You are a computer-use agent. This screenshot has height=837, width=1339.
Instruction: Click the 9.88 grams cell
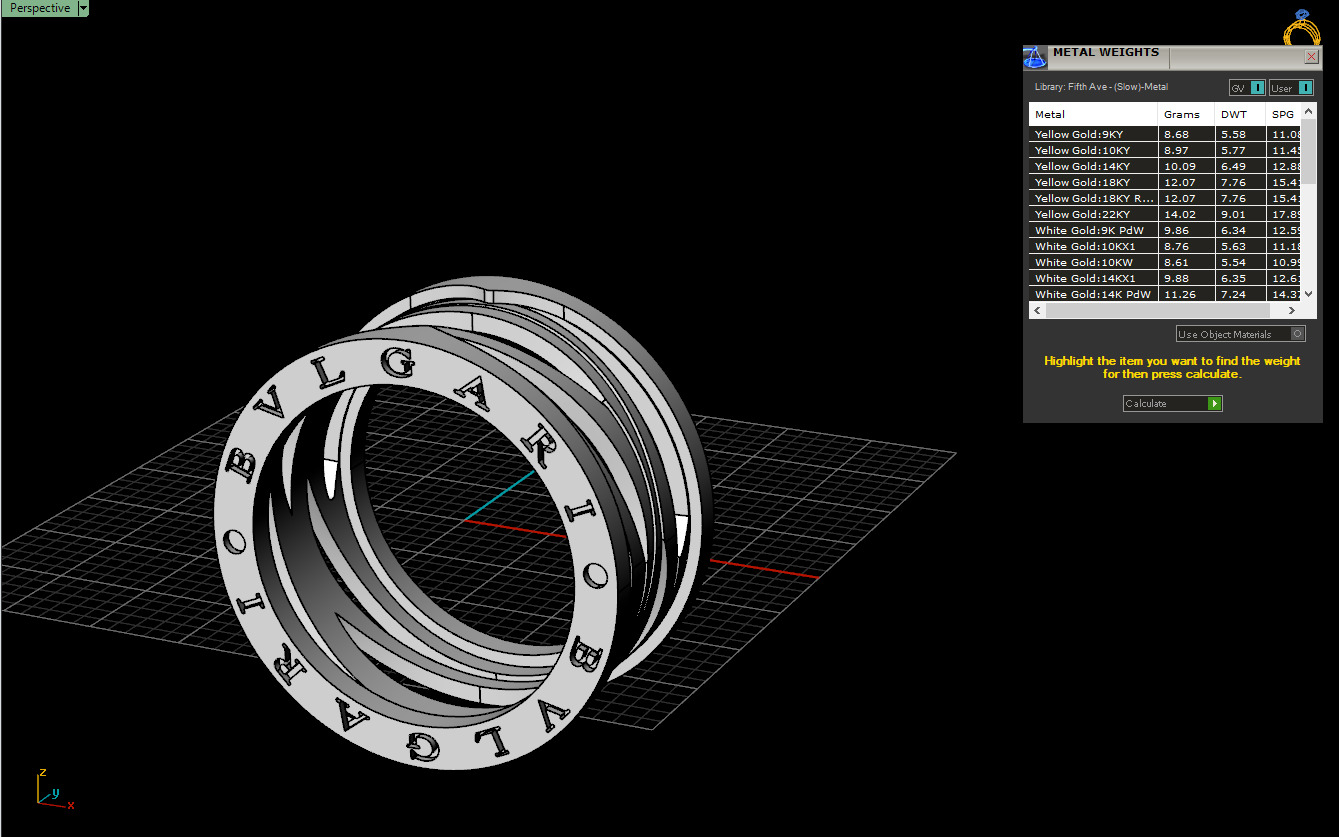(x=1186, y=278)
